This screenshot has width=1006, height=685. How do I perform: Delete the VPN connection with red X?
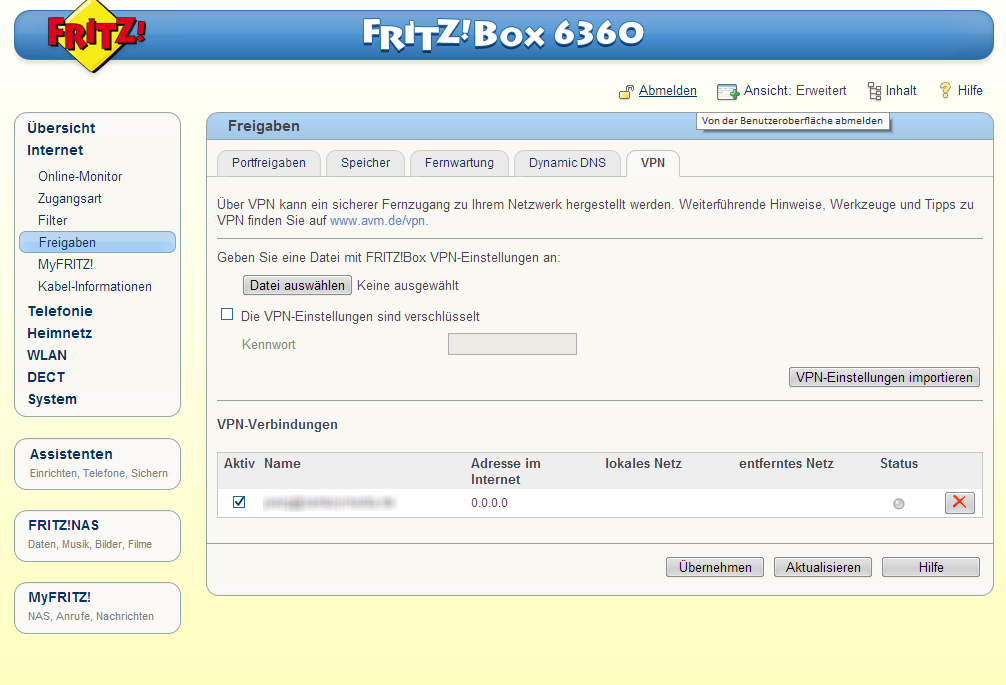[x=959, y=502]
